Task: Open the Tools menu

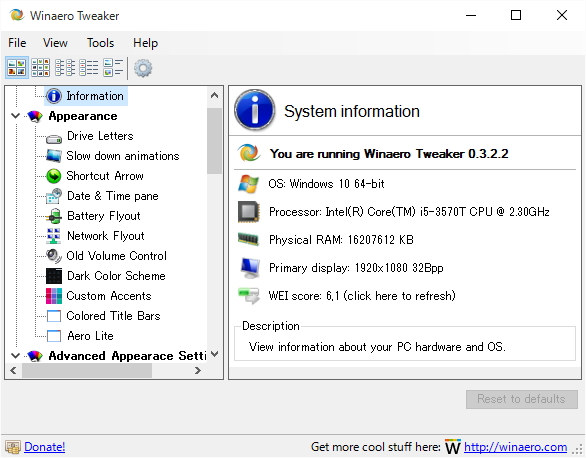Action: pyautogui.click(x=101, y=43)
